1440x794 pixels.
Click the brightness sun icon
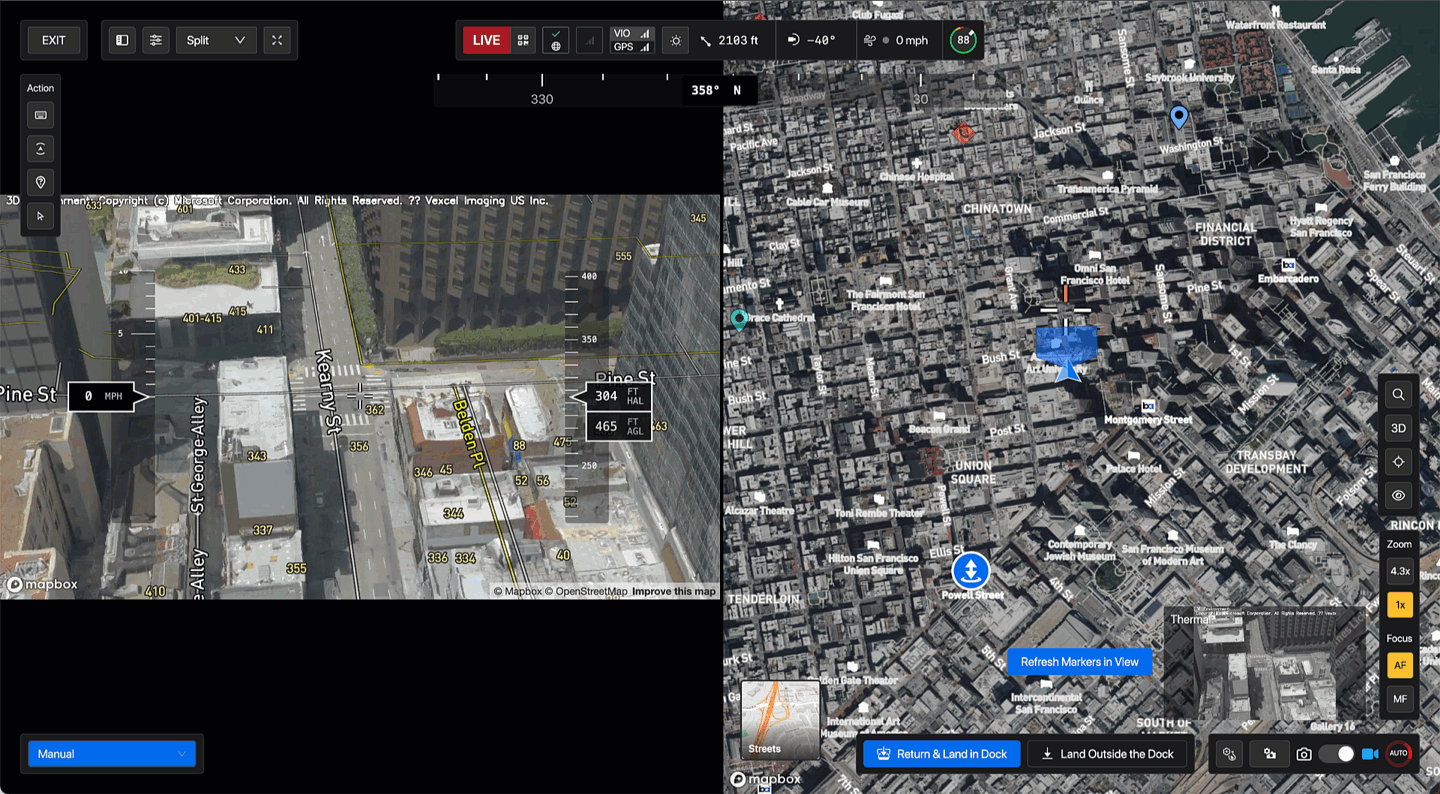[x=676, y=41]
